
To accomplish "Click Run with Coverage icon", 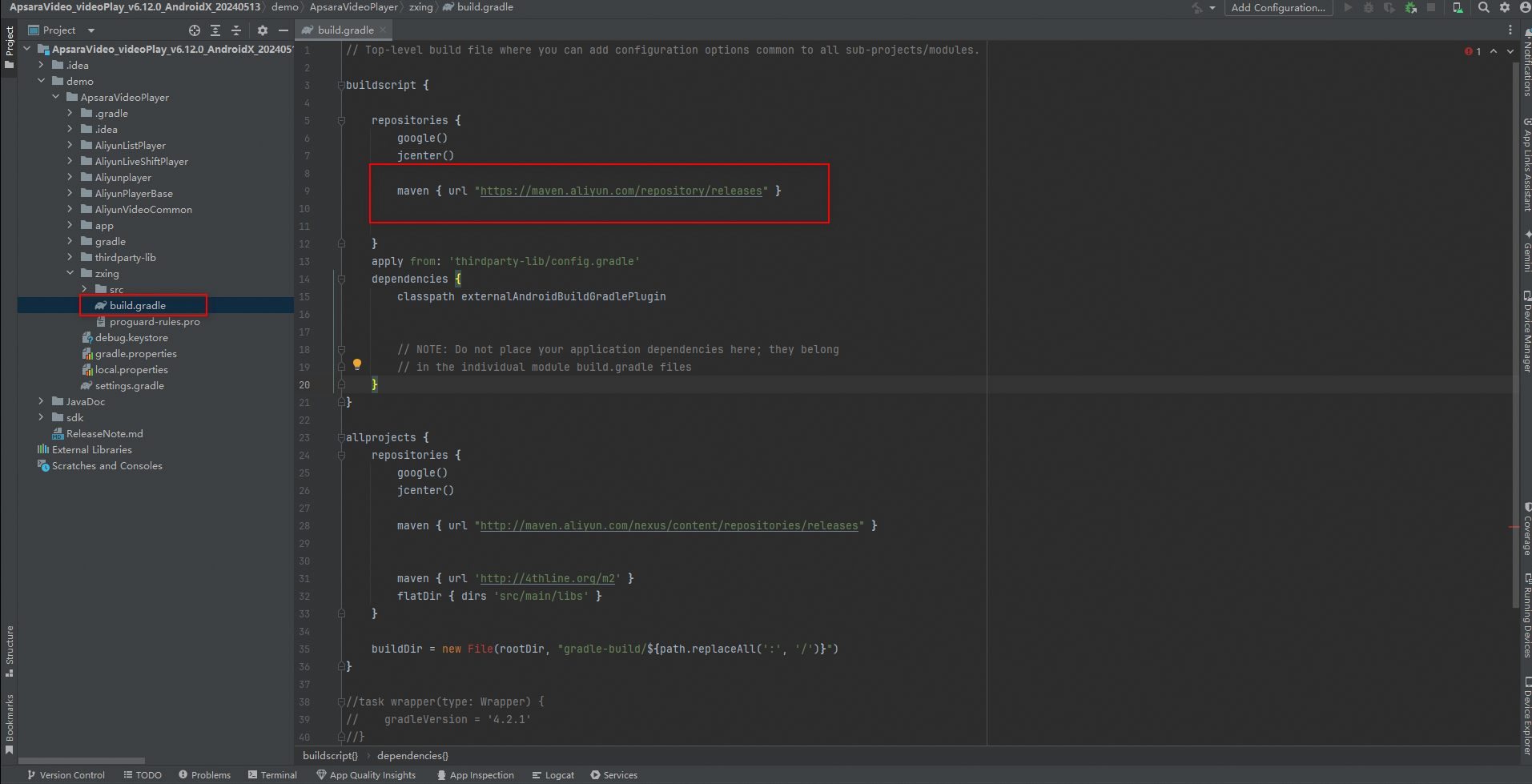I will pos(1389,8).
